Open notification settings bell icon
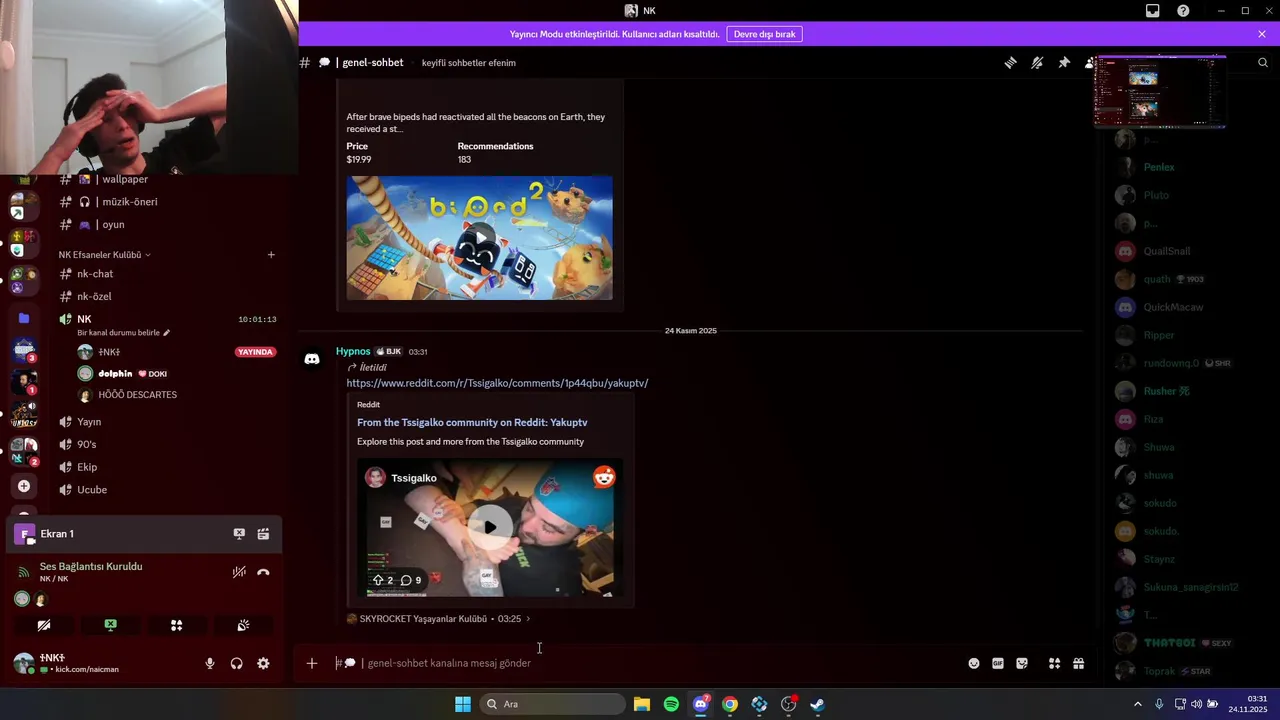The width and height of the screenshot is (1280, 720). click(x=1037, y=63)
